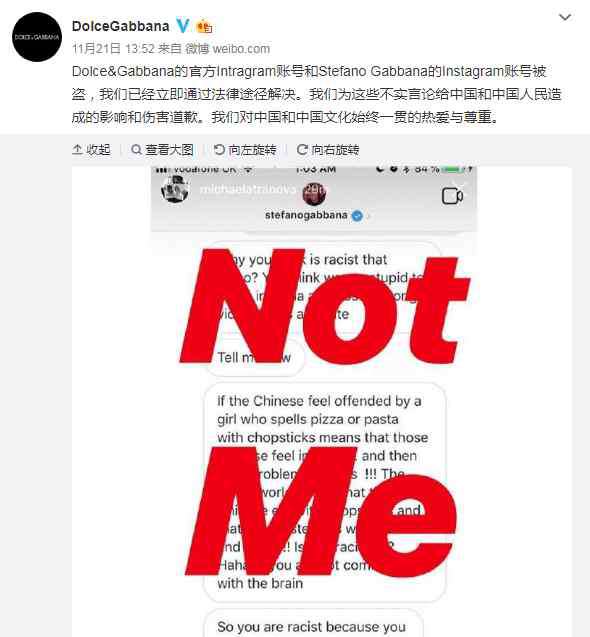590x637 pixels.
Task: Click the circular chat avatar in header
Action: click(x=314, y=193)
